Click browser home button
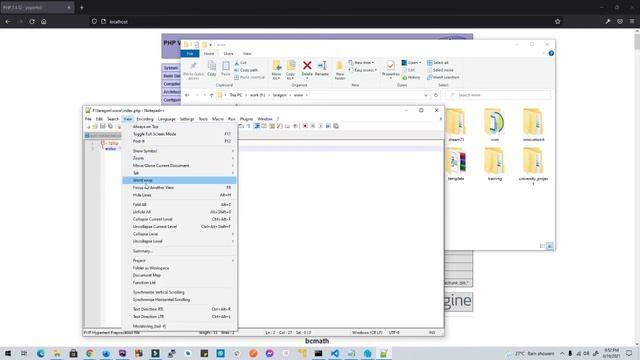Screen dimensions: 640x360 click(x=44, y=22)
